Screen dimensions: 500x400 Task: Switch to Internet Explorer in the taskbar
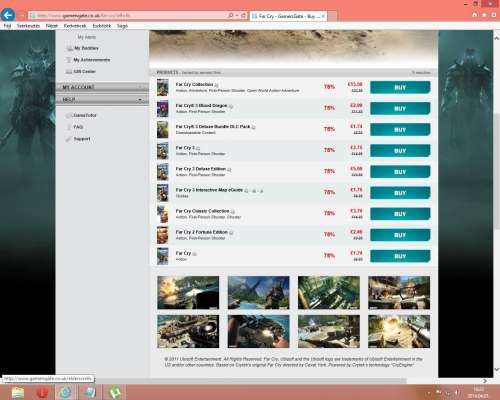[66, 392]
